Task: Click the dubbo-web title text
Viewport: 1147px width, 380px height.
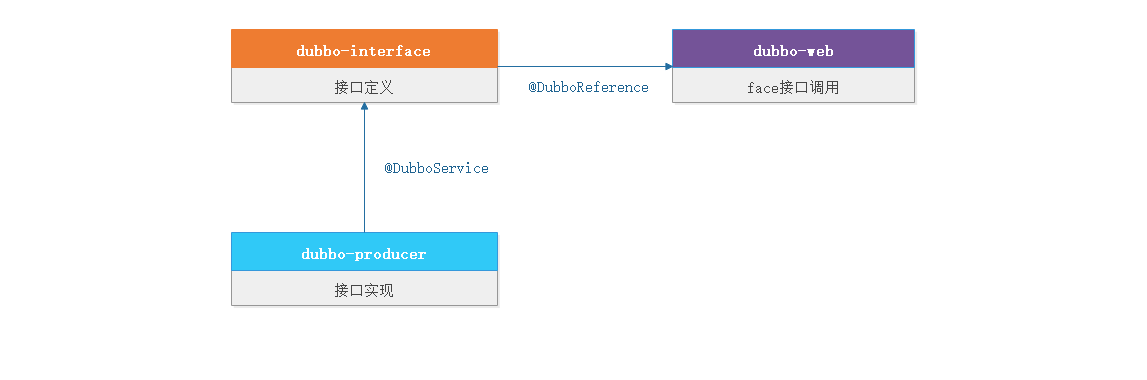Action: (x=794, y=51)
